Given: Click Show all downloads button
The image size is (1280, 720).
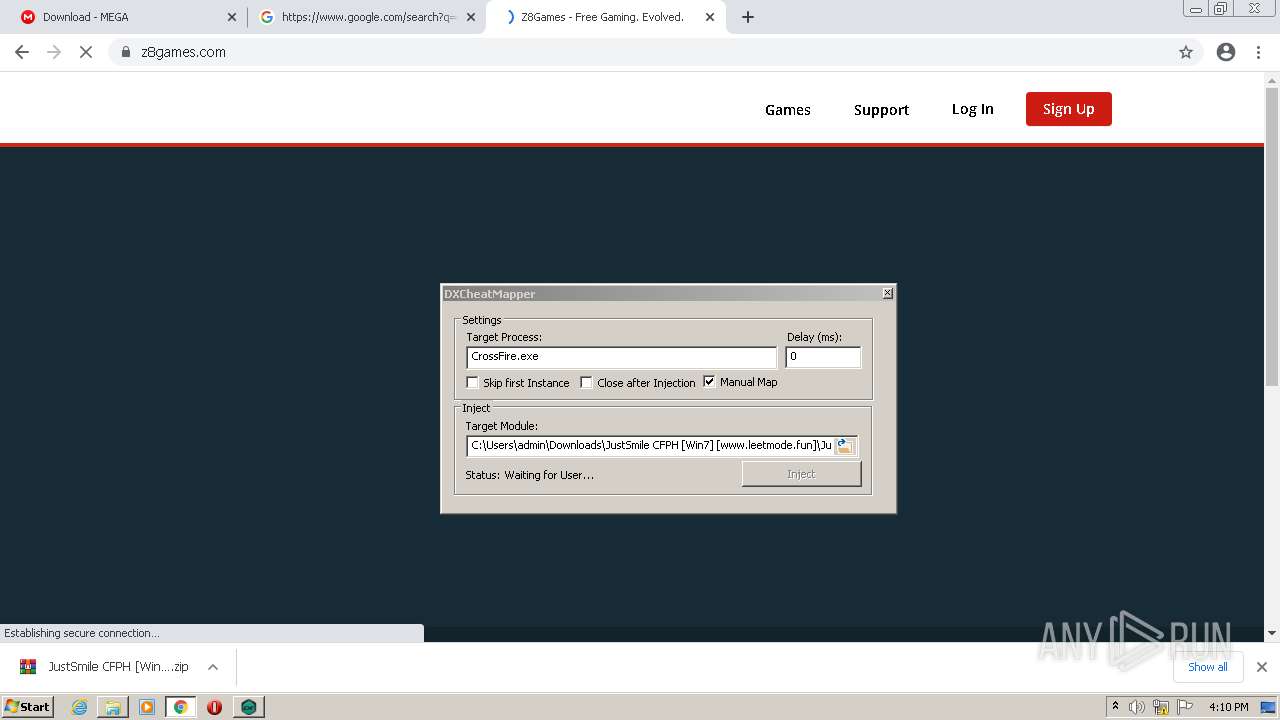Looking at the screenshot, I should 1207,667.
